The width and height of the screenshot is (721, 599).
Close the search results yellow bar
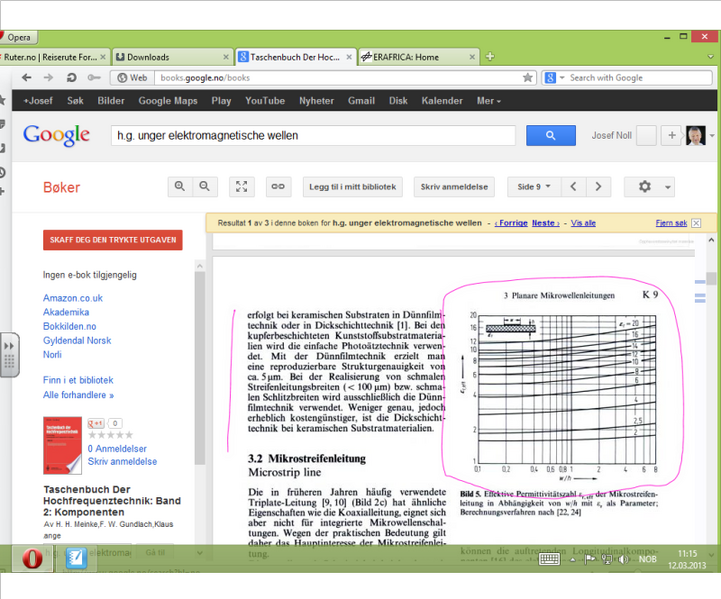click(696, 223)
